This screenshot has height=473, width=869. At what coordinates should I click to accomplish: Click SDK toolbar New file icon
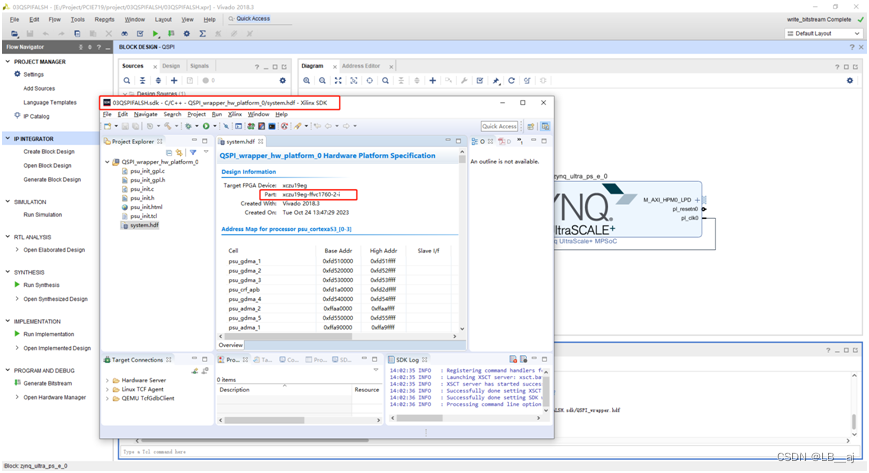(108, 126)
